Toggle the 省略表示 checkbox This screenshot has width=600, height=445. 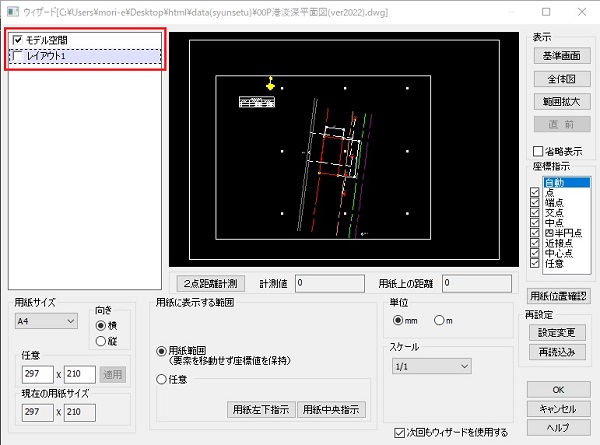click(537, 151)
